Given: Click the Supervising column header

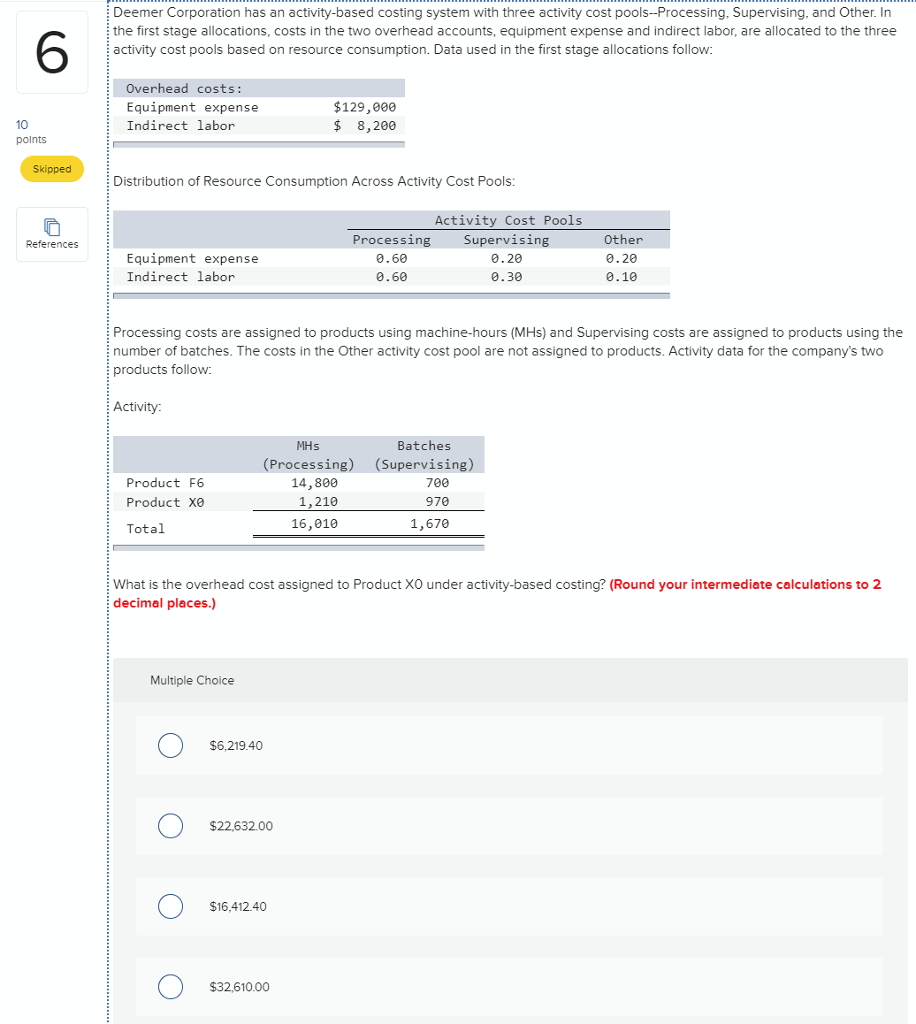Looking at the screenshot, I should [507, 240].
